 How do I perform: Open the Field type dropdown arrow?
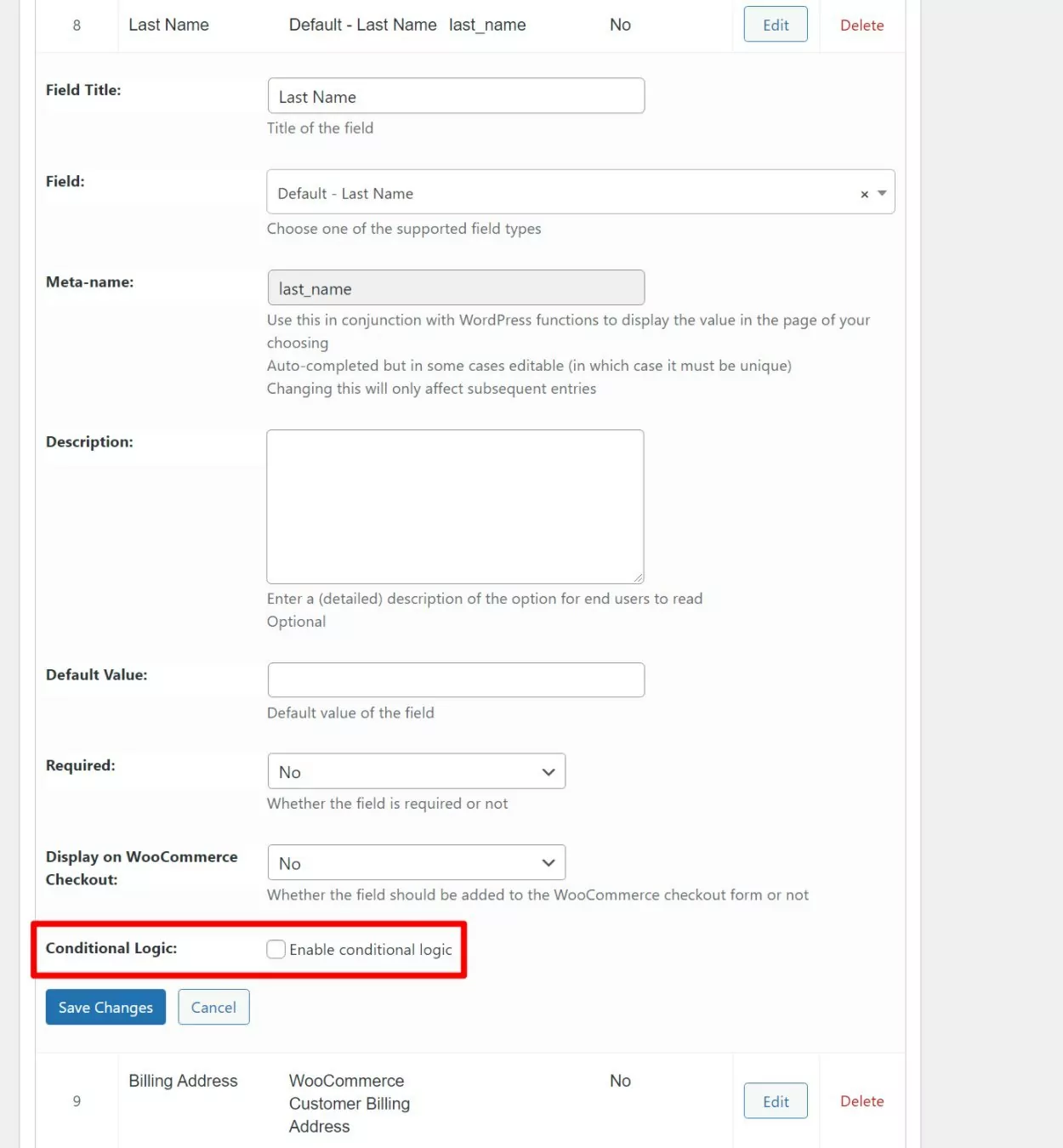(882, 193)
